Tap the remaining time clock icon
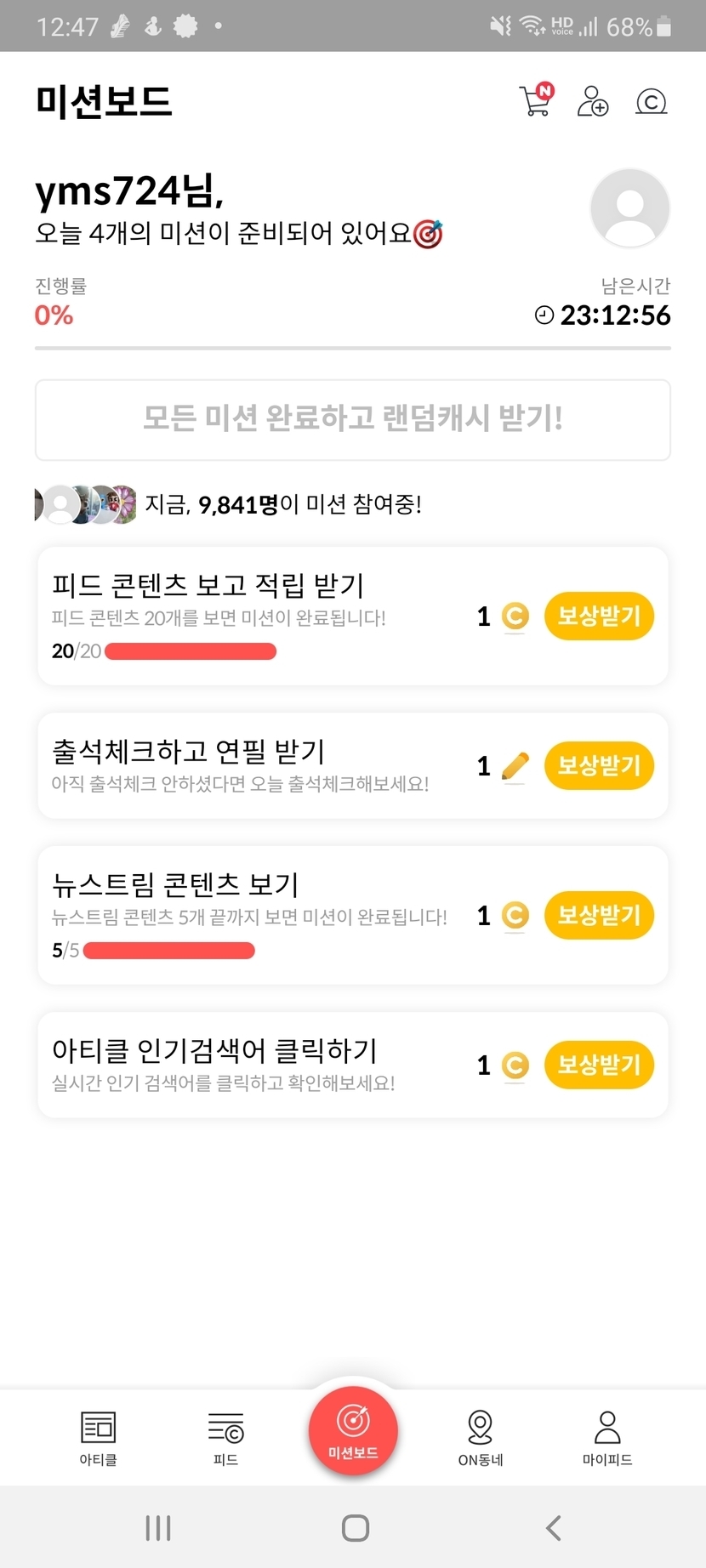The image size is (706, 1568). point(544,315)
